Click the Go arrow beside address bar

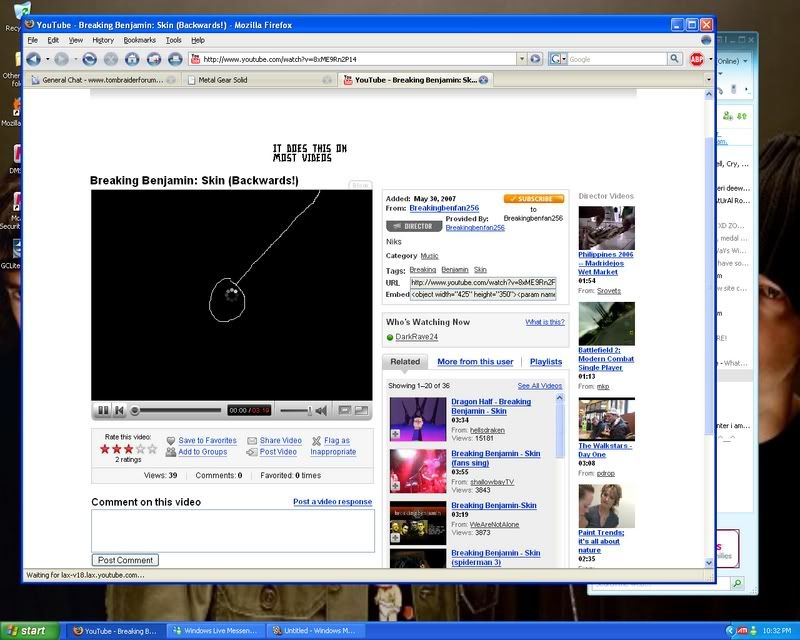535,59
